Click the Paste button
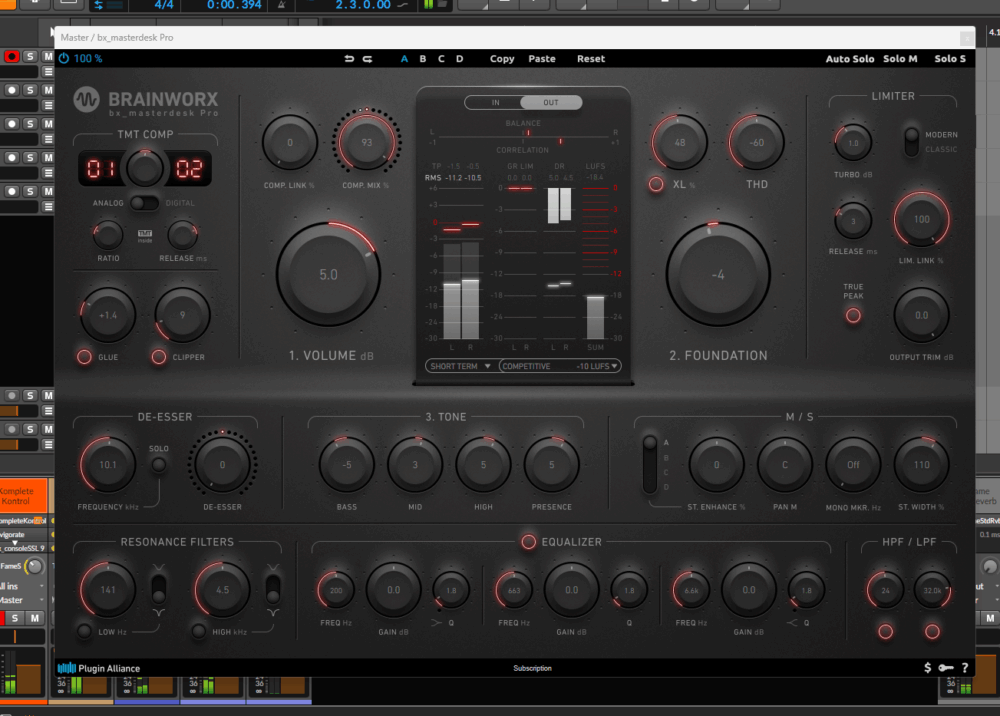This screenshot has height=716, width=1000. pos(541,59)
